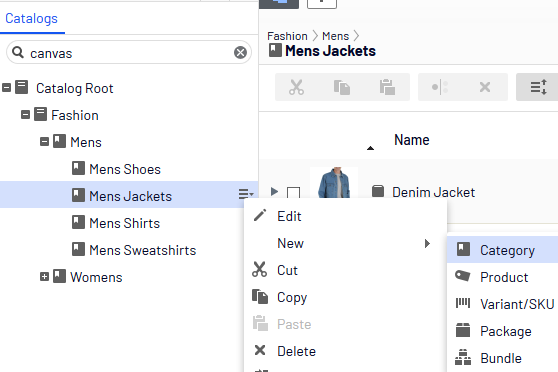Image resolution: width=558 pixels, height=372 pixels.
Task: Click the Paste toolbar icon
Action: click(387, 87)
